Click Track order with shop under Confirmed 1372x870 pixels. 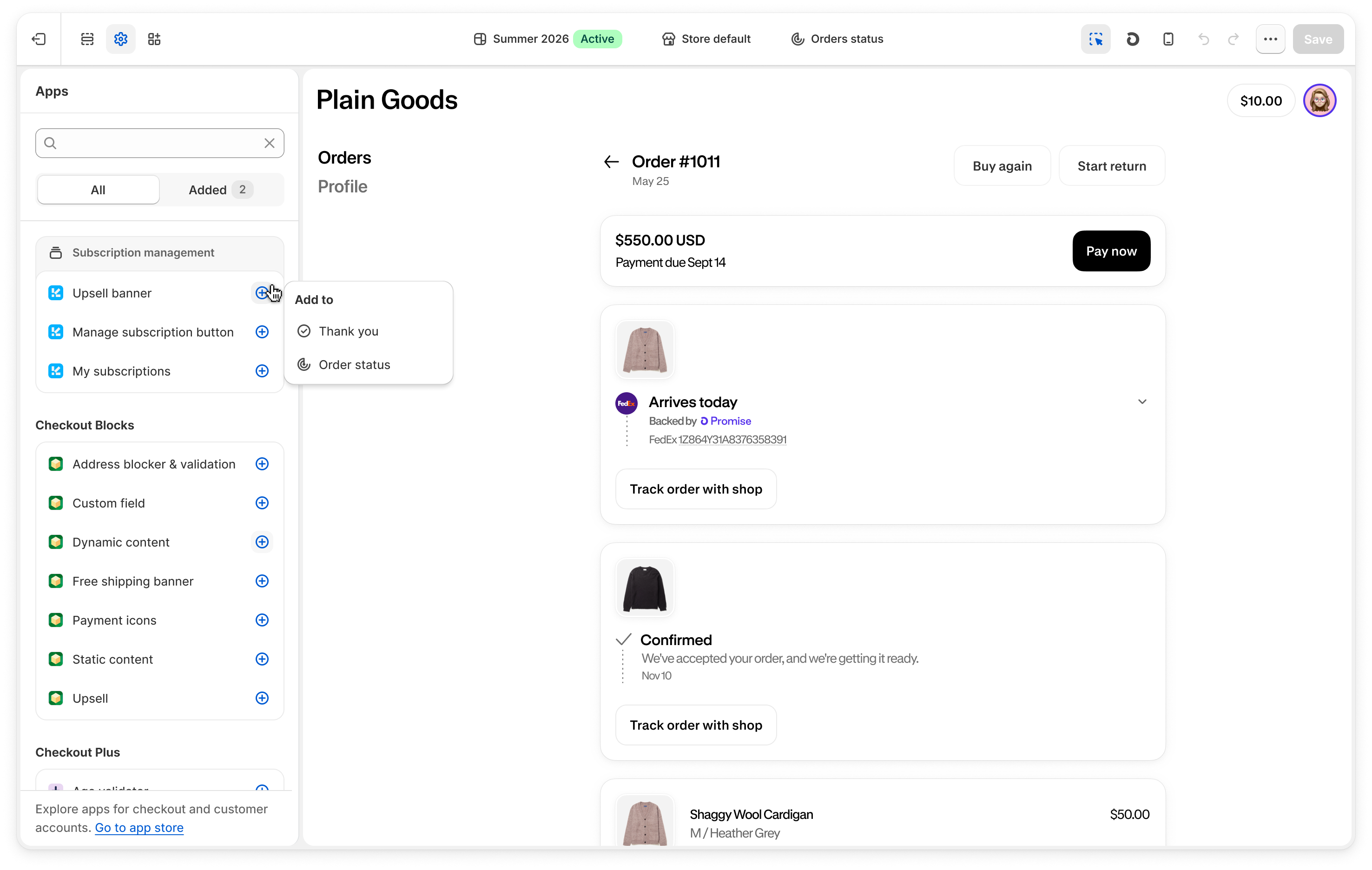click(x=696, y=725)
